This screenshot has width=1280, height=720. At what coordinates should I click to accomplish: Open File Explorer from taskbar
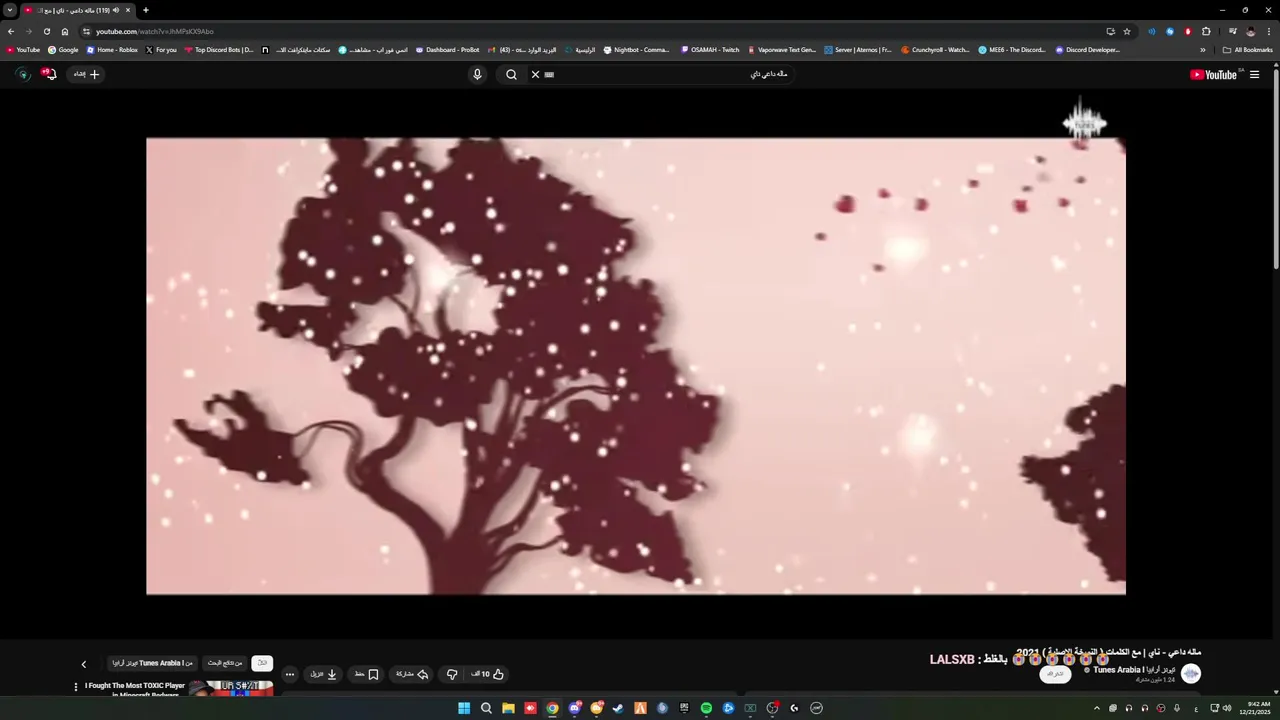click(x=508, y=708)
